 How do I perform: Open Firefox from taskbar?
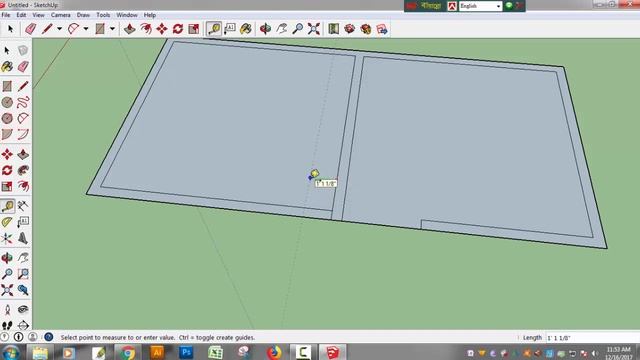tap(274, 352)
